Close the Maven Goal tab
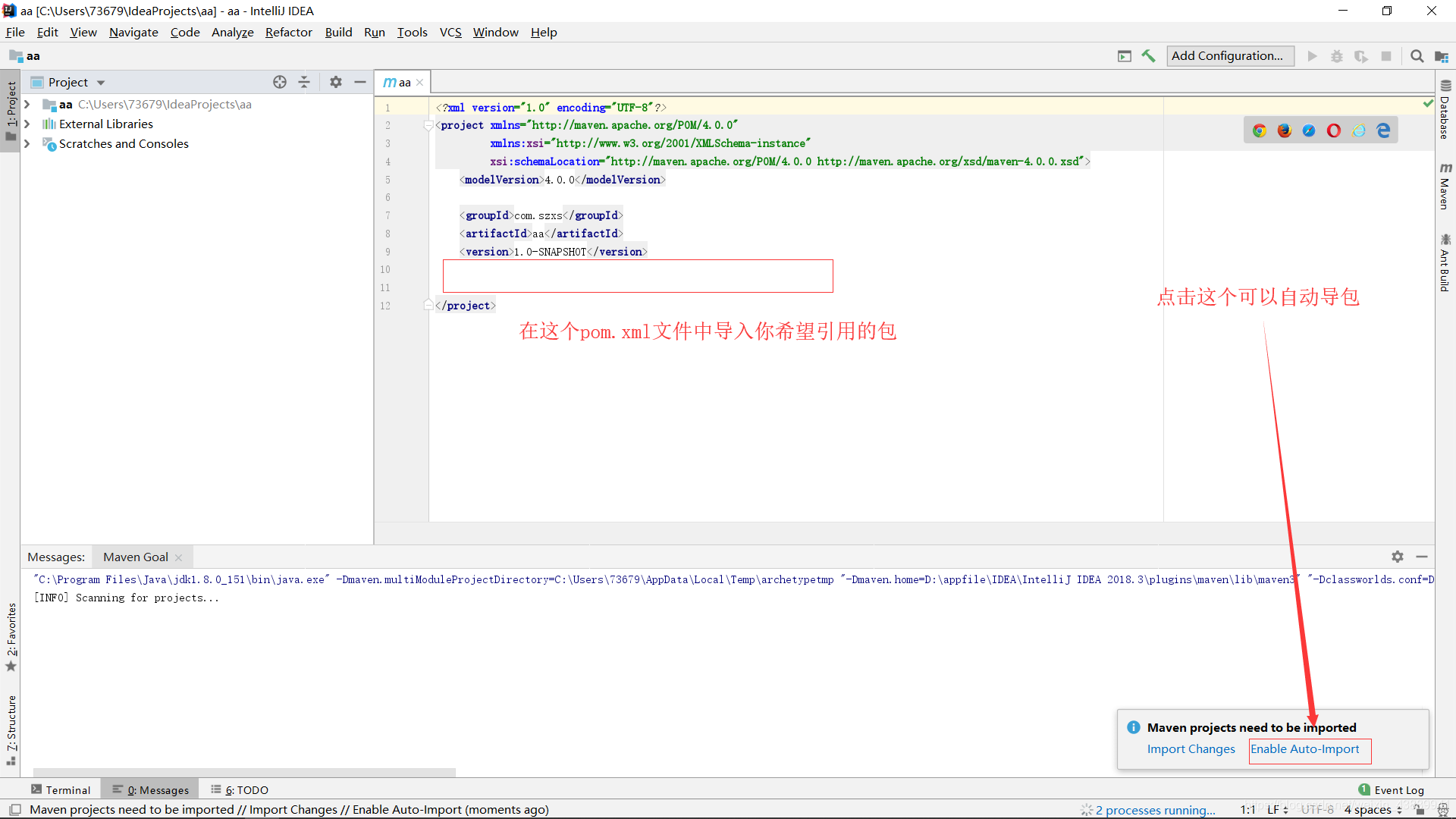 tap(178, 557)
